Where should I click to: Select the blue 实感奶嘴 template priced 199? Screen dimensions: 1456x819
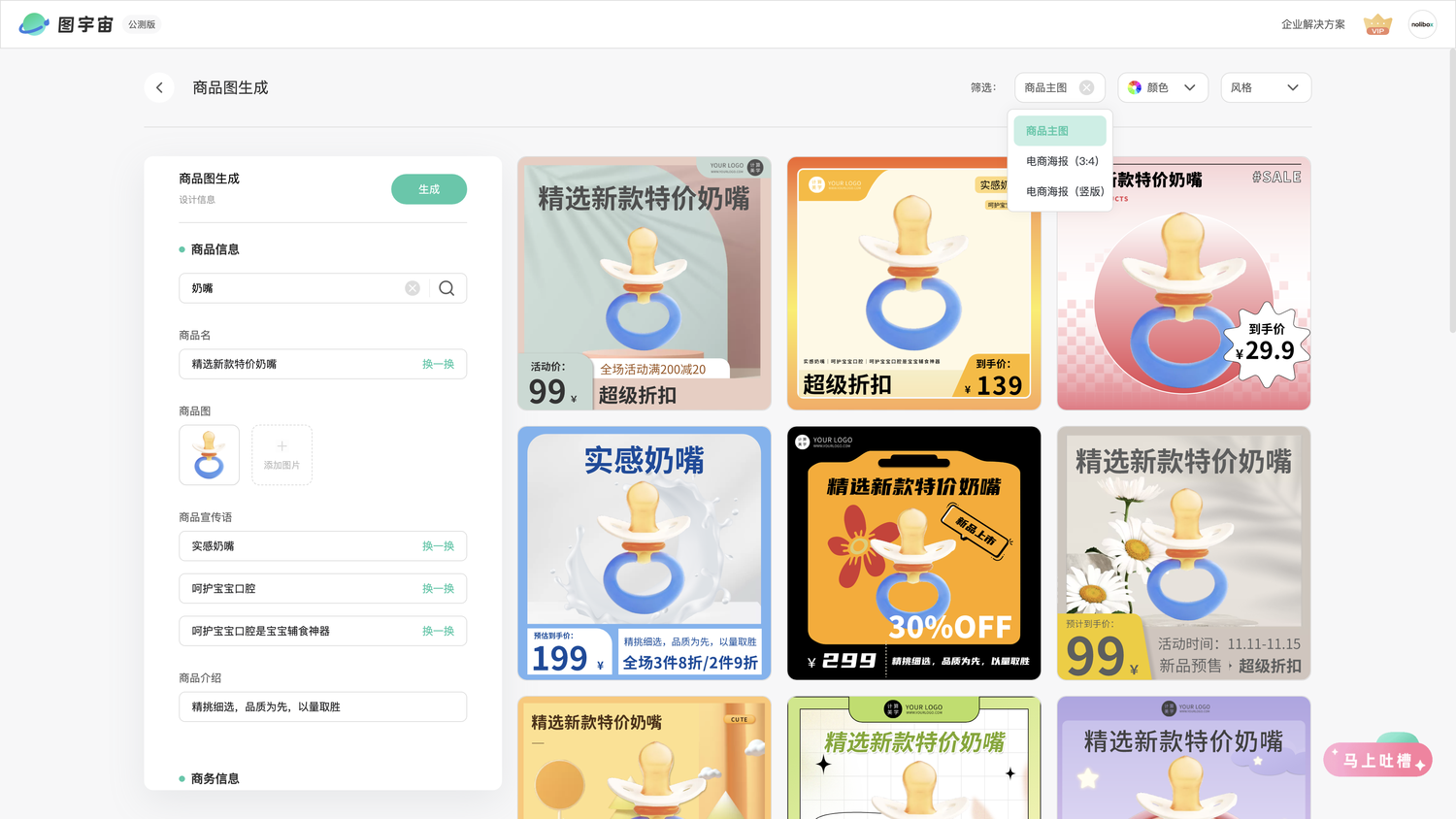click(x=645, y=553)
